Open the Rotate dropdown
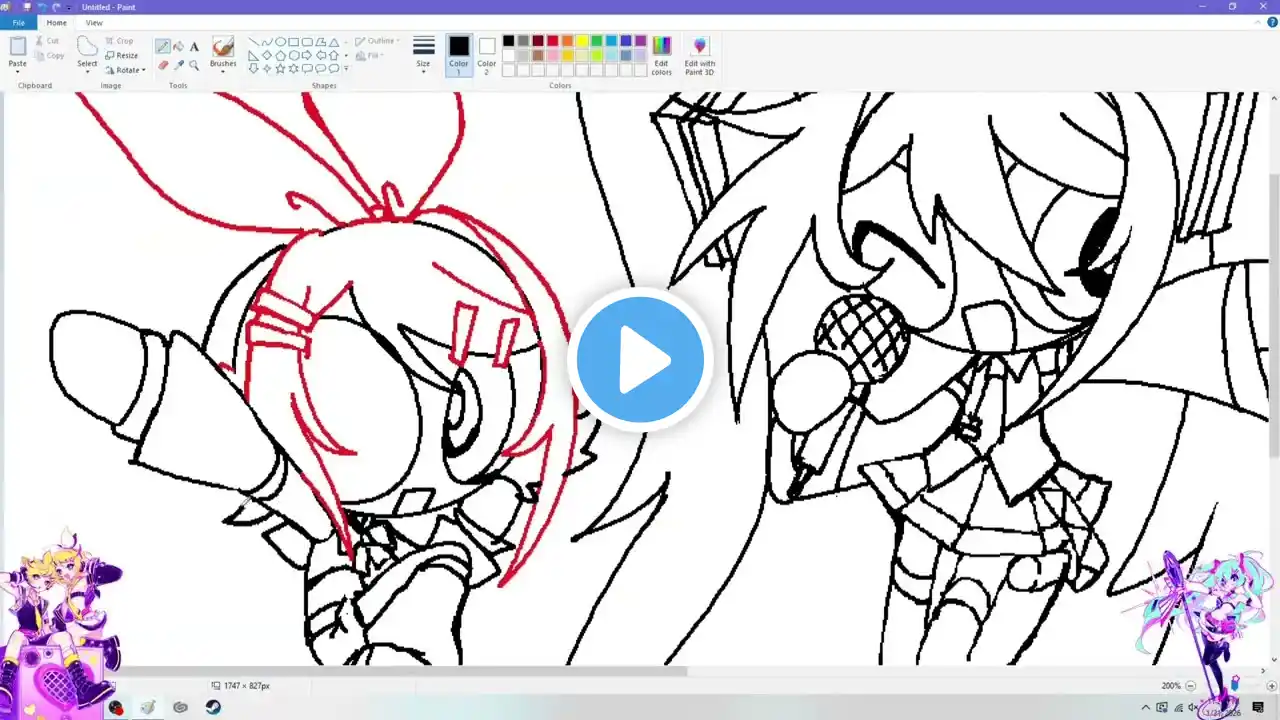Screen dimensions: 1280x720 pos(126,70)
